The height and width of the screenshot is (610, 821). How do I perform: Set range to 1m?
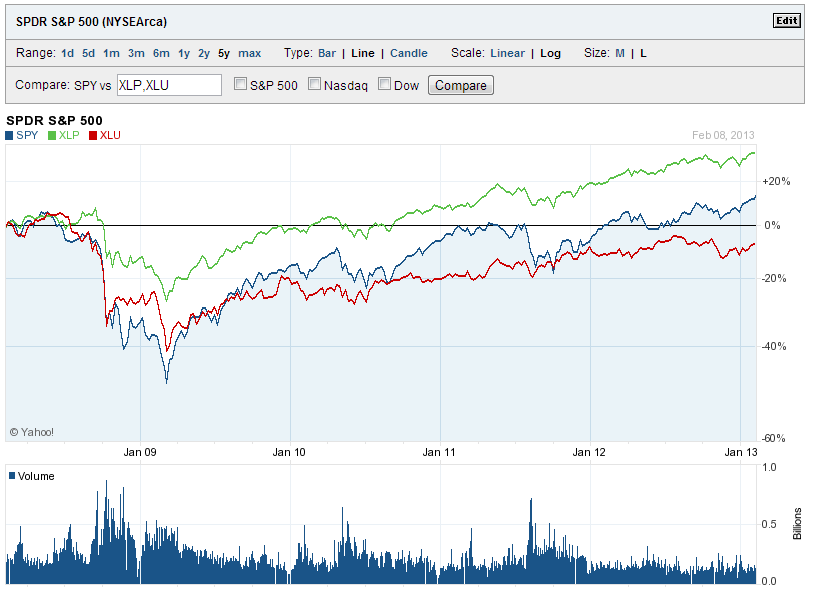[x=111, y=53]
